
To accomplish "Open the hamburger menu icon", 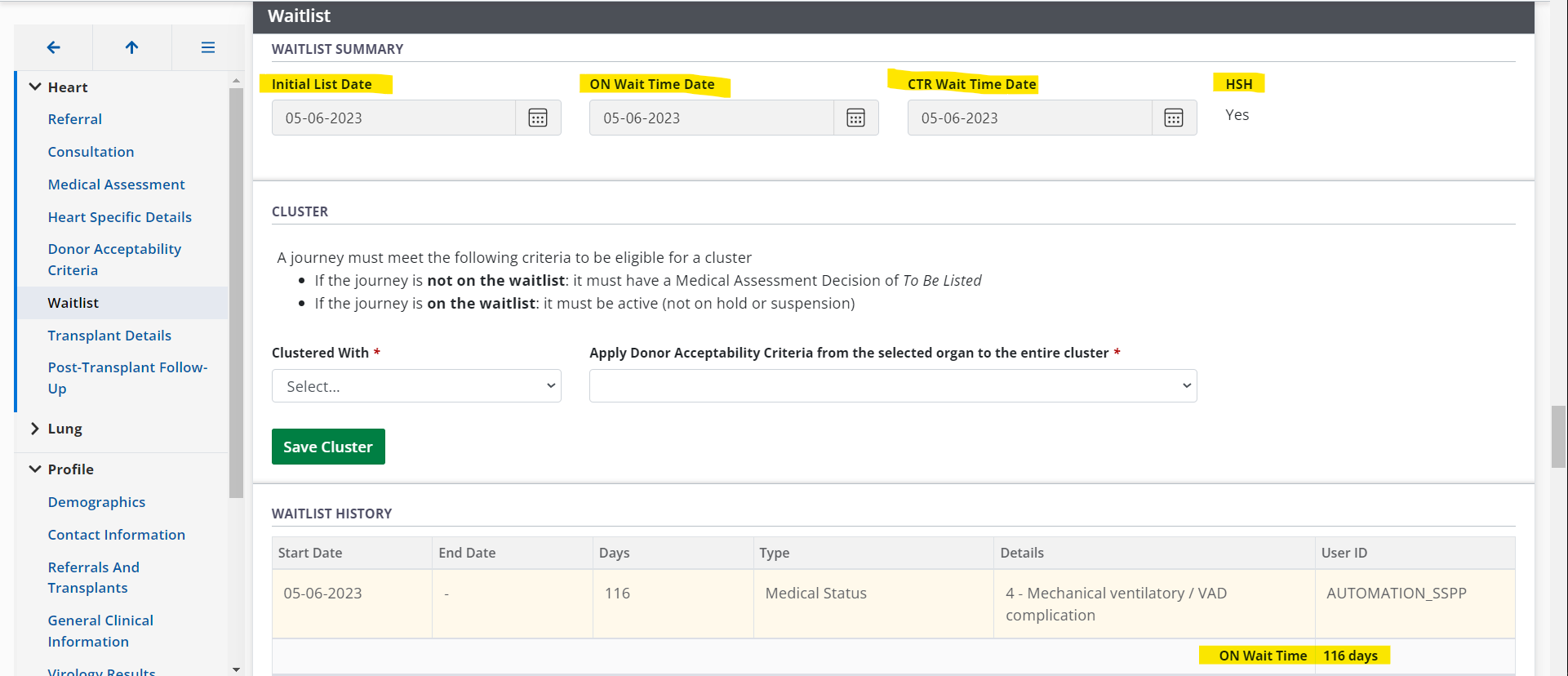I will tap(208, 47).
